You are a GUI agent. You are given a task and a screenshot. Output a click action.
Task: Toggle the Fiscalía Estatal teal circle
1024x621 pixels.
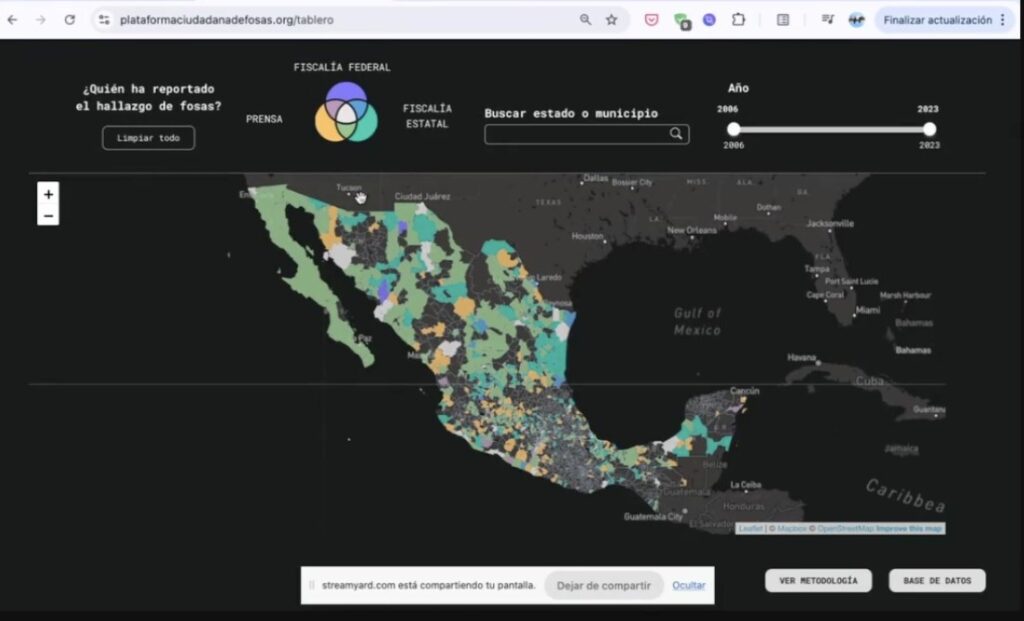pyautogui.click(x=366, y=124)
